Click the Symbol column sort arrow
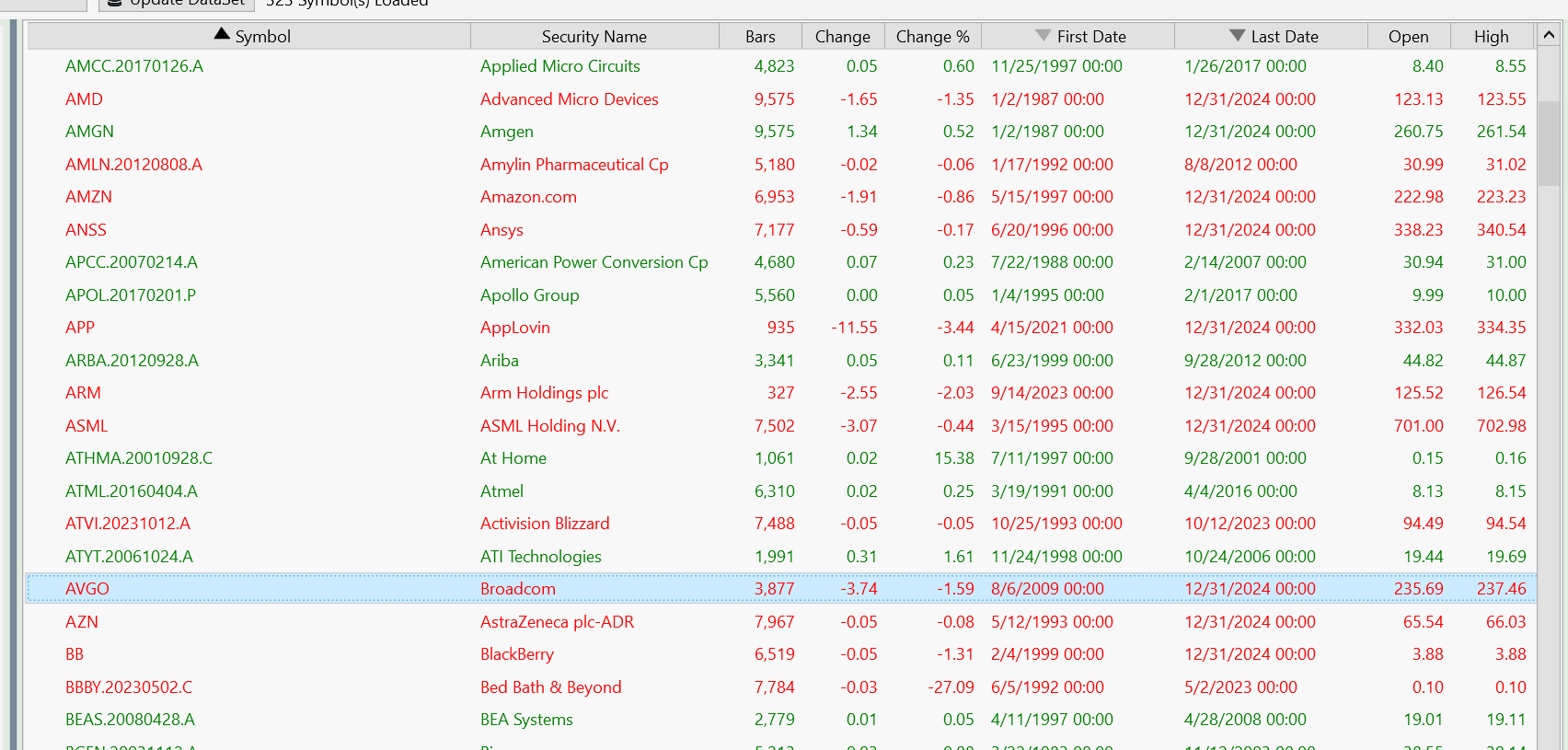The image size is (1568, 750). 222,35
